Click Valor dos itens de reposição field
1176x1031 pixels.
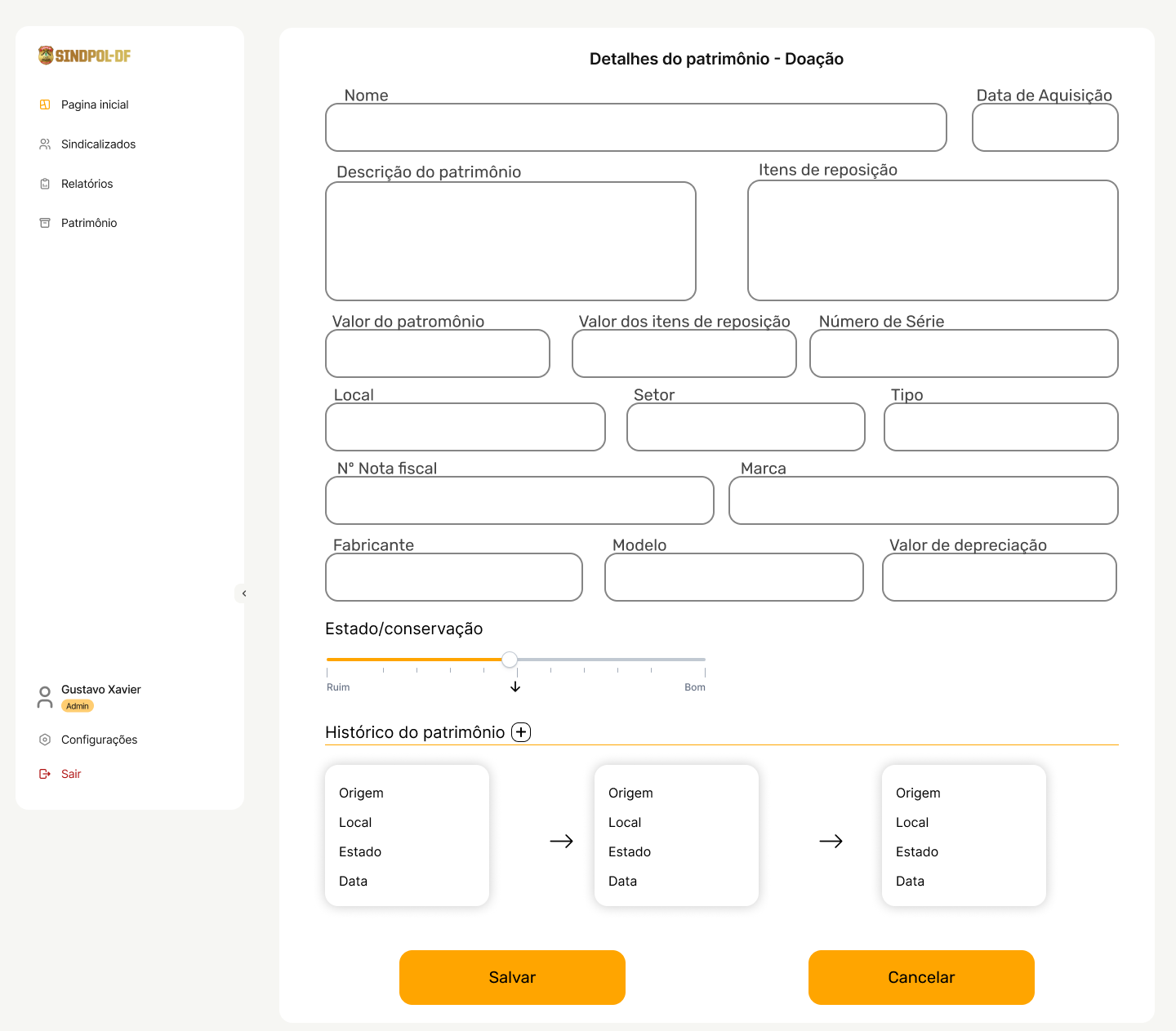684,353
